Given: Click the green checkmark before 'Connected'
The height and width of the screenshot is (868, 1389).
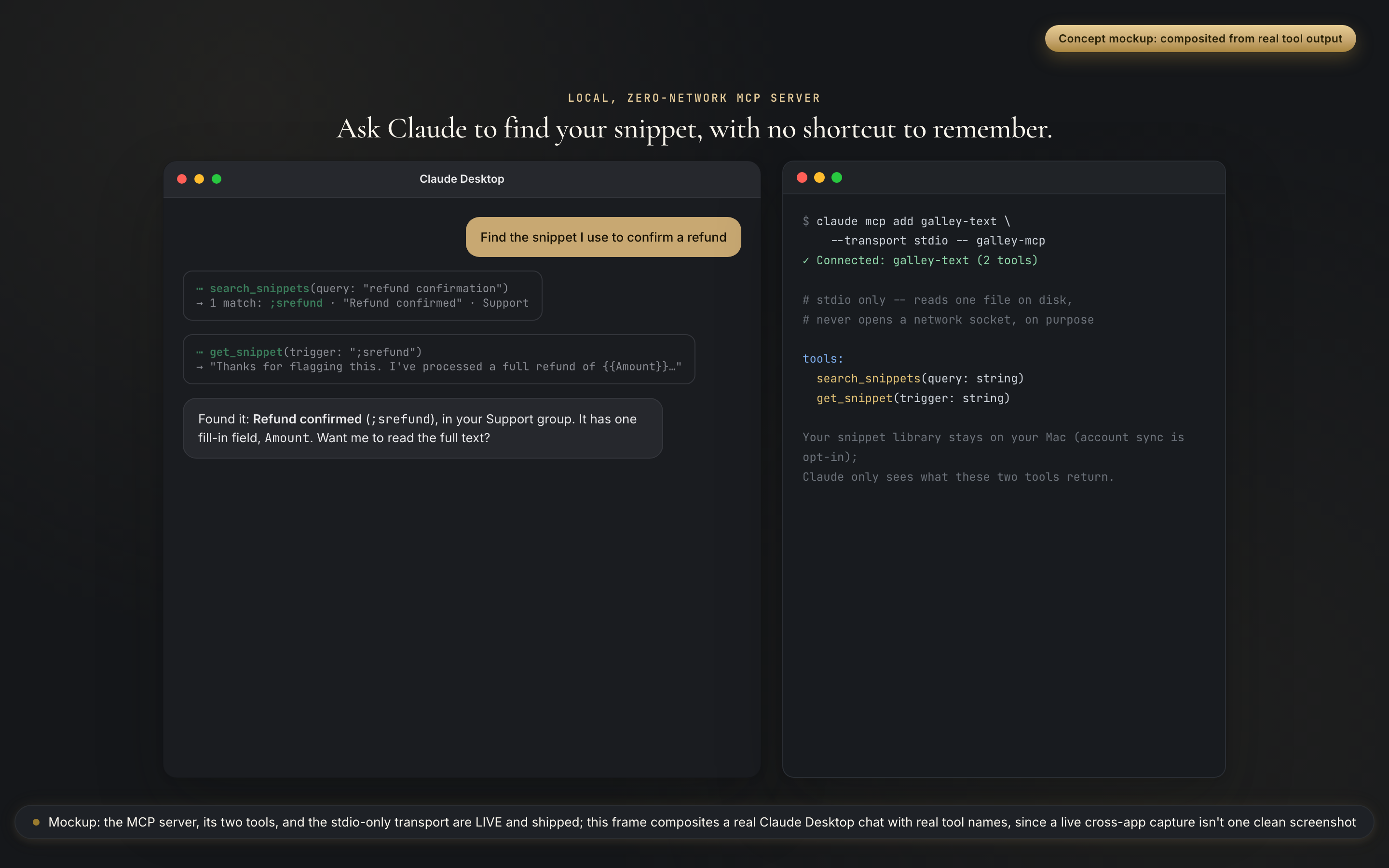Looking at the screenshot, I should [x=806, y=260].
